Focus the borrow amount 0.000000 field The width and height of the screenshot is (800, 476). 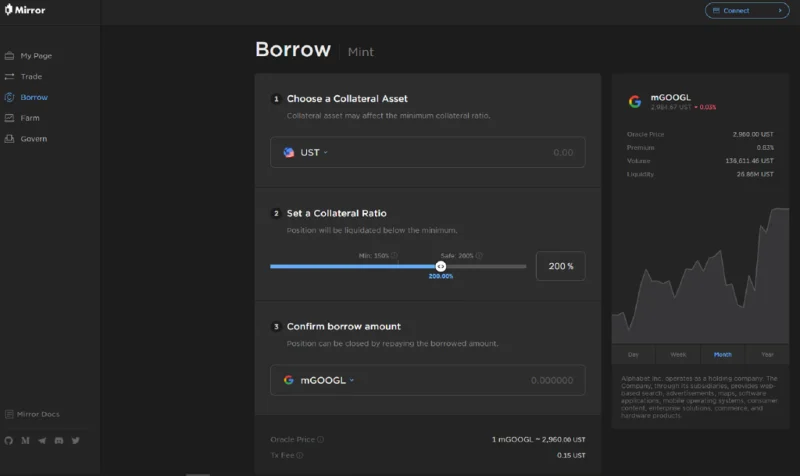point(552,380)
